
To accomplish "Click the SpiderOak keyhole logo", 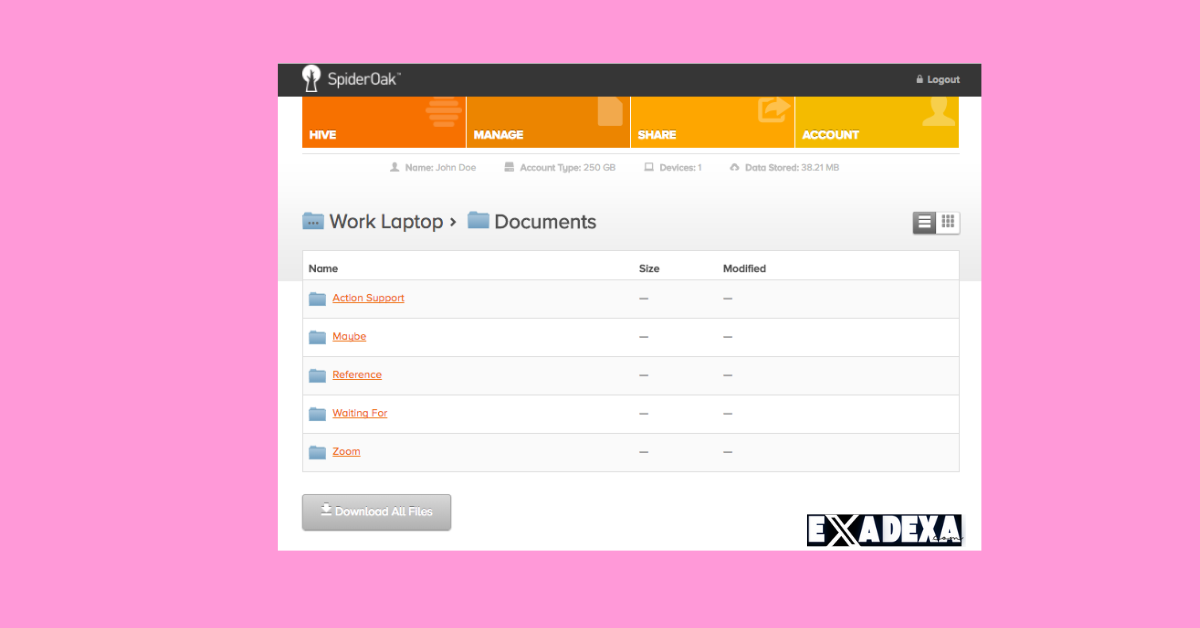I will (311, 79).
